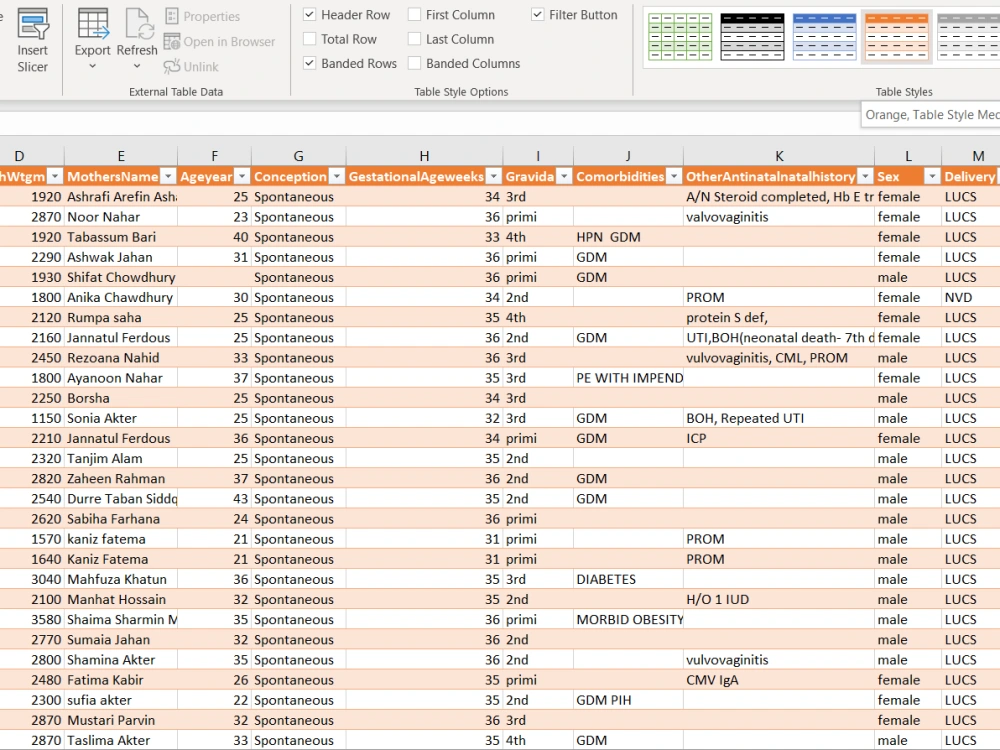The image size is (1000, 750).
Task: Apply the orange table style
Action: click(897, 37)
